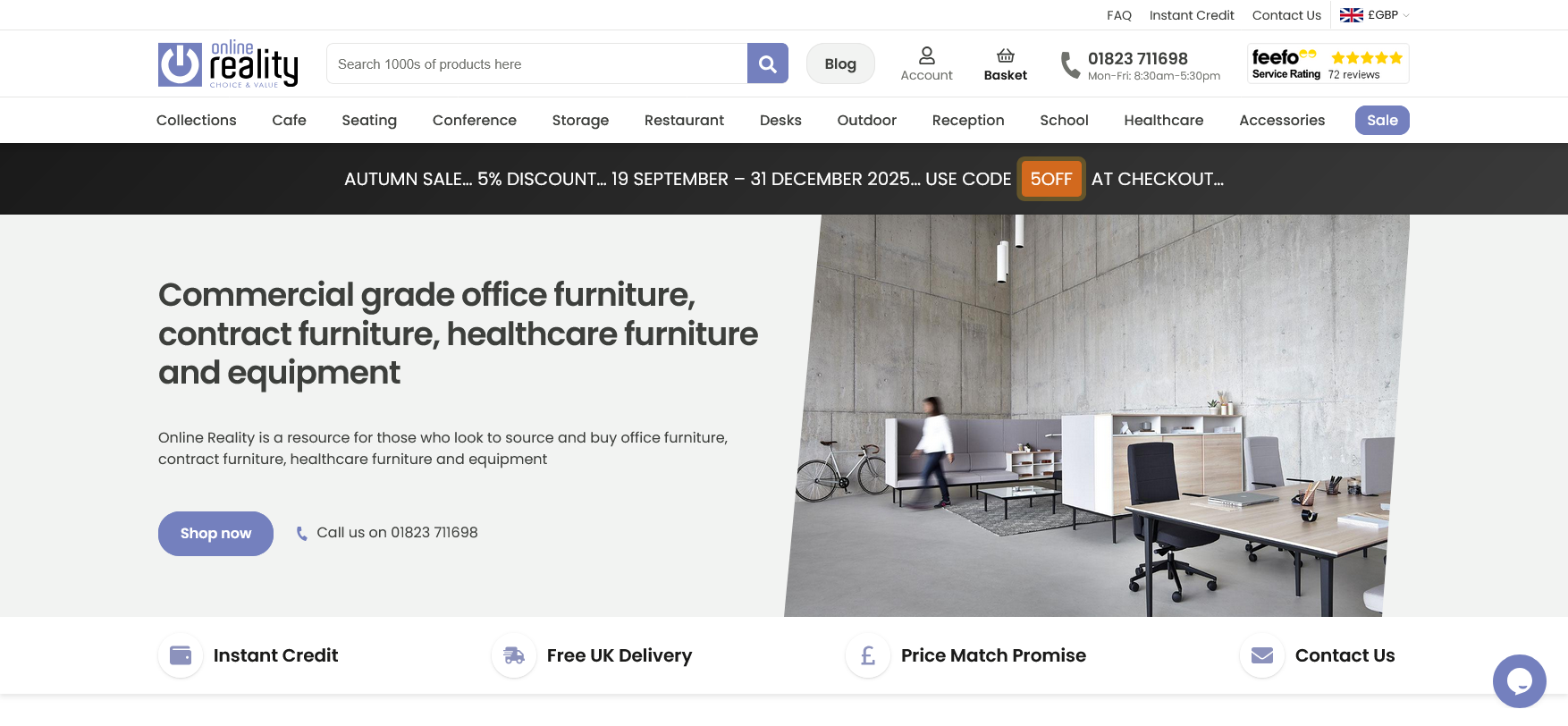Open the Basket icon
The width and height of the screenshot is (1568, 726).
pyautogui.click(x=1006, y=55)
